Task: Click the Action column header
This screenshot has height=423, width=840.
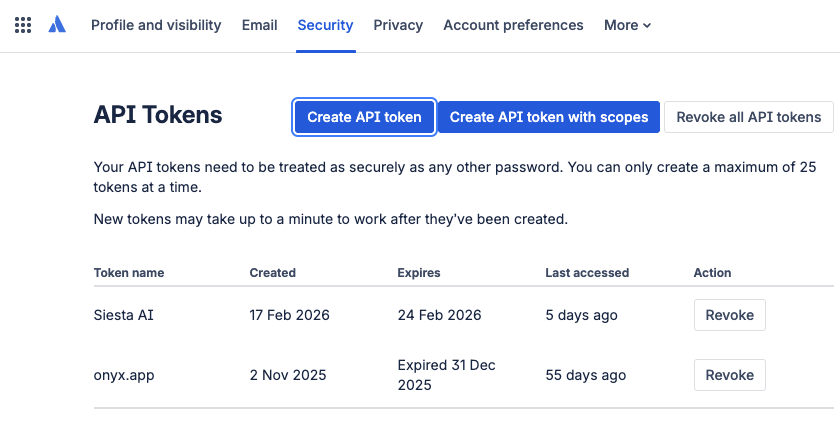Action: [712, 272]
